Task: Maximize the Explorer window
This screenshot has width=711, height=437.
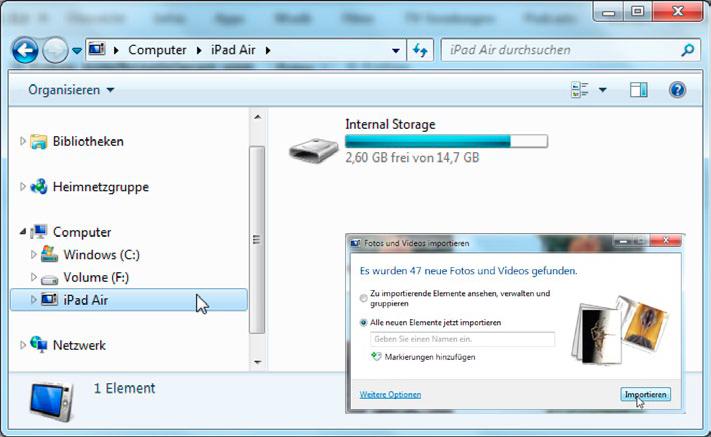Action: [638, 11]
